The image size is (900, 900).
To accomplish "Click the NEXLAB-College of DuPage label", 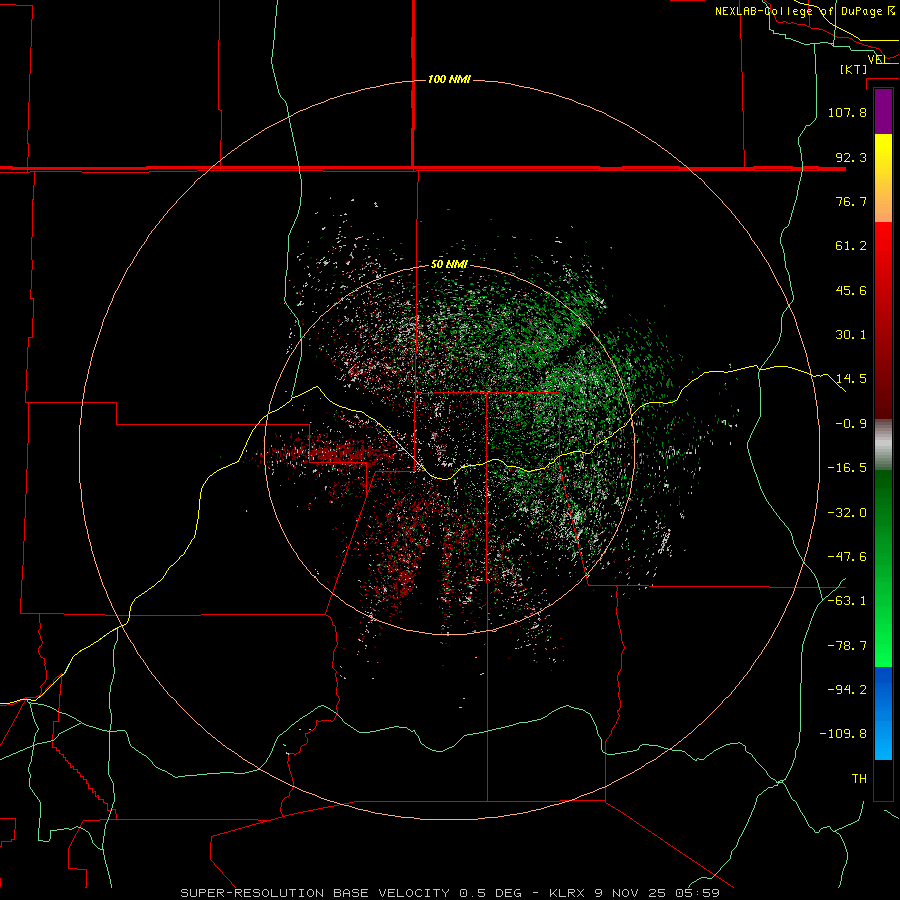I will tap(804, 11).
